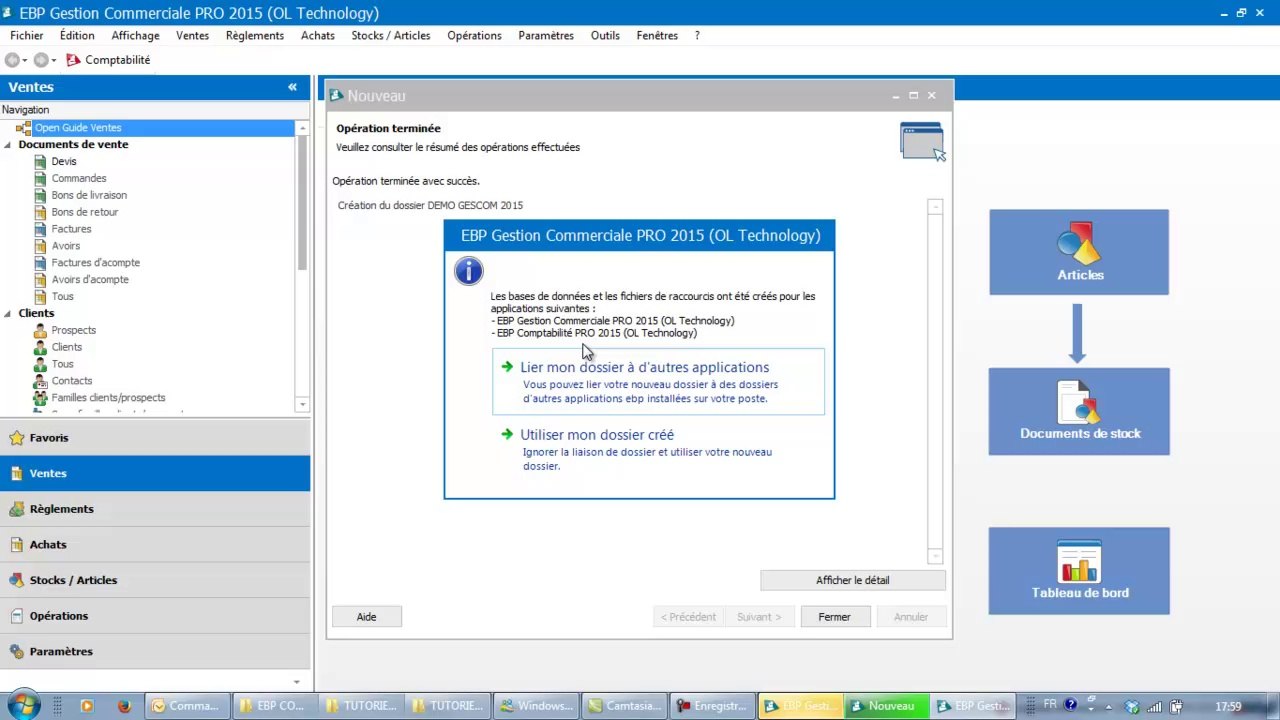Click the Avoirs d'acompte icon
This screenshot has height=720, width=1280.
40,280
